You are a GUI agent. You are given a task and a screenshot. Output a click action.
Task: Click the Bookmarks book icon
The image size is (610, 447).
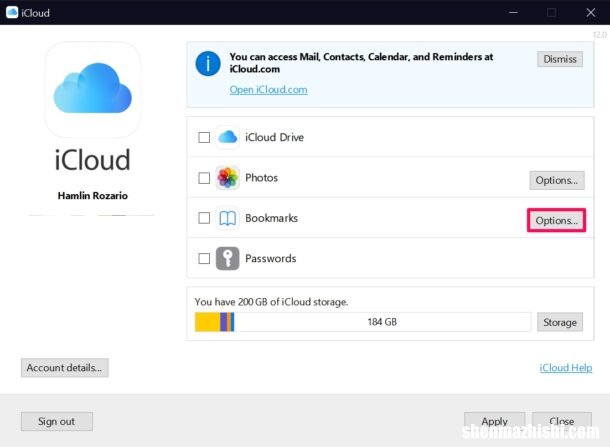[x=228, y=218]
